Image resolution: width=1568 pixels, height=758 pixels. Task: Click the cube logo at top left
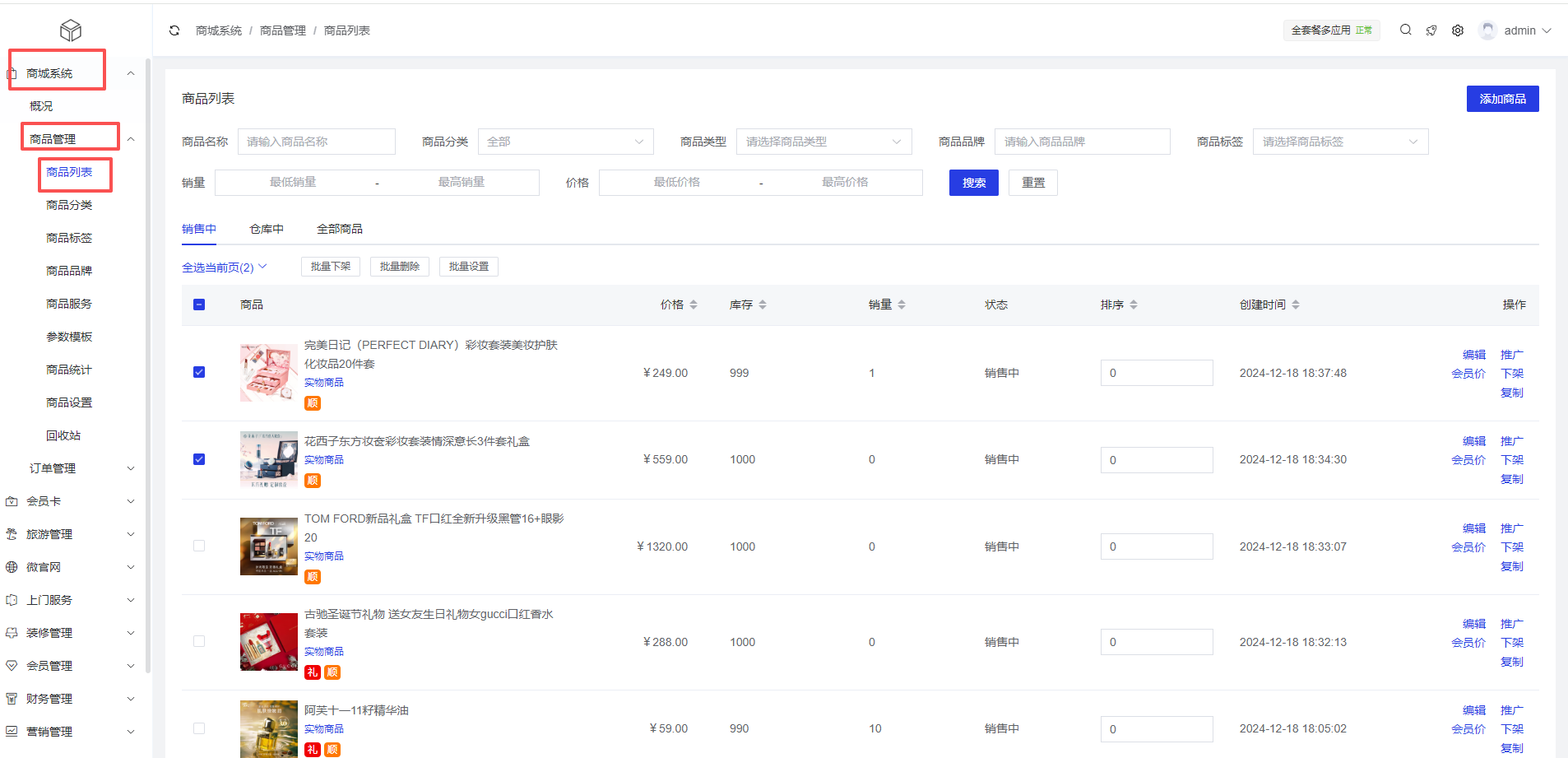(x=71, y=30)
